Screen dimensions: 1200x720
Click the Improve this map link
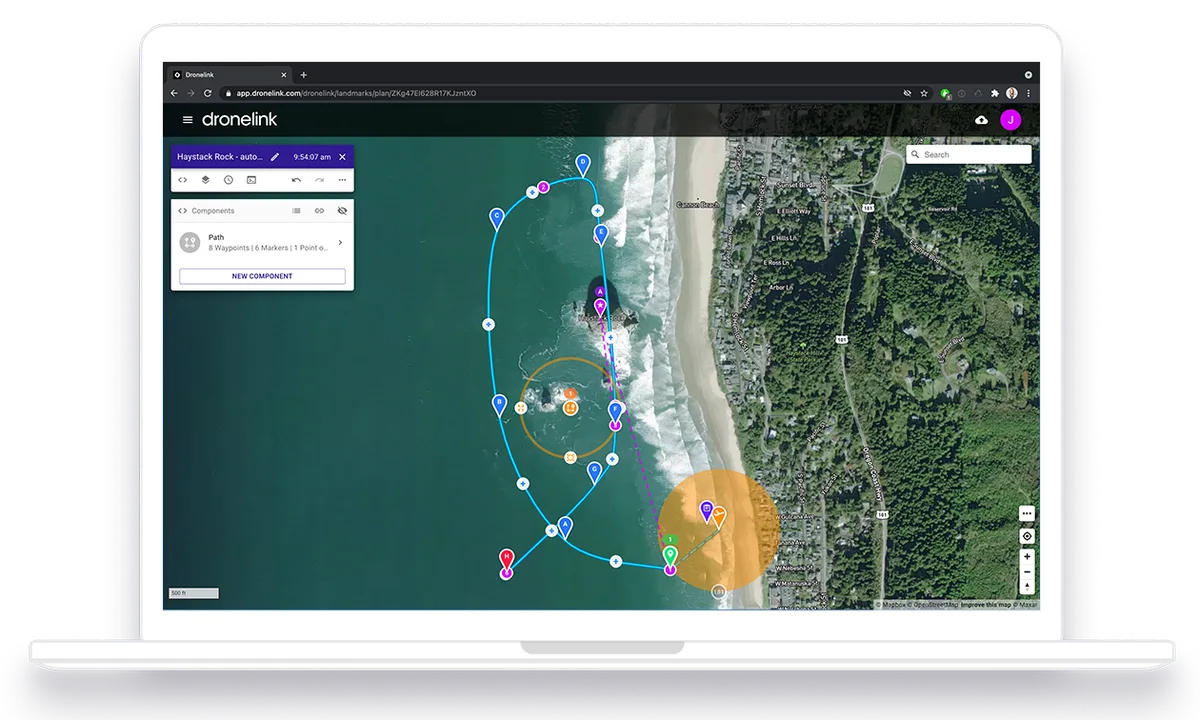(x=986, y=604)
